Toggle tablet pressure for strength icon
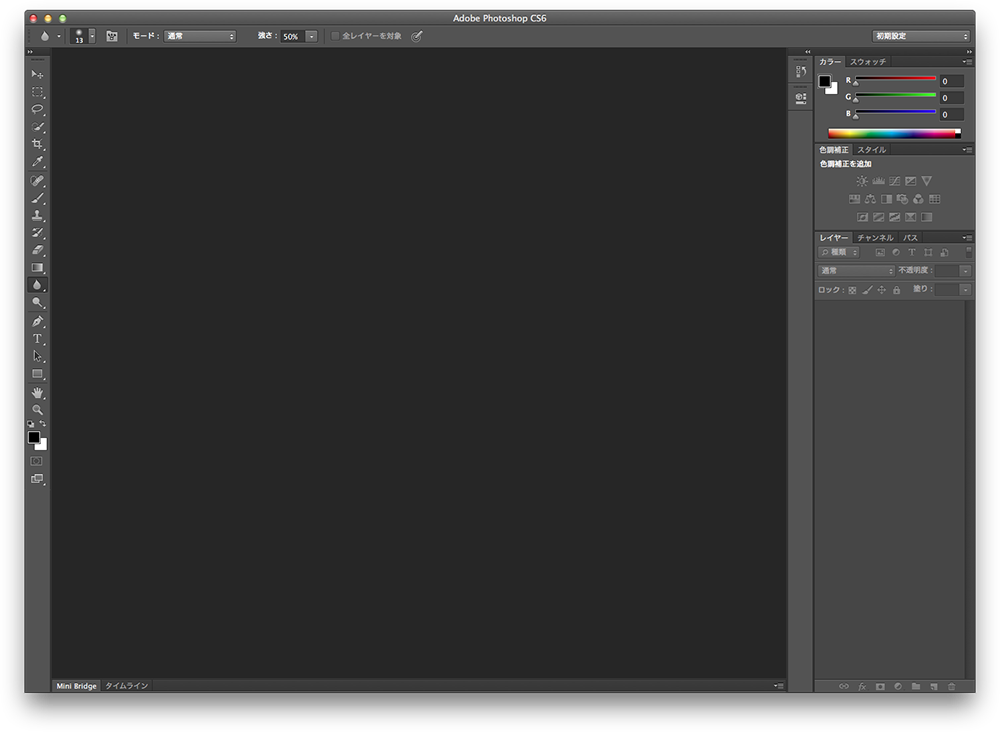This screenshot has height=732, width=1000. coord(416,36)
